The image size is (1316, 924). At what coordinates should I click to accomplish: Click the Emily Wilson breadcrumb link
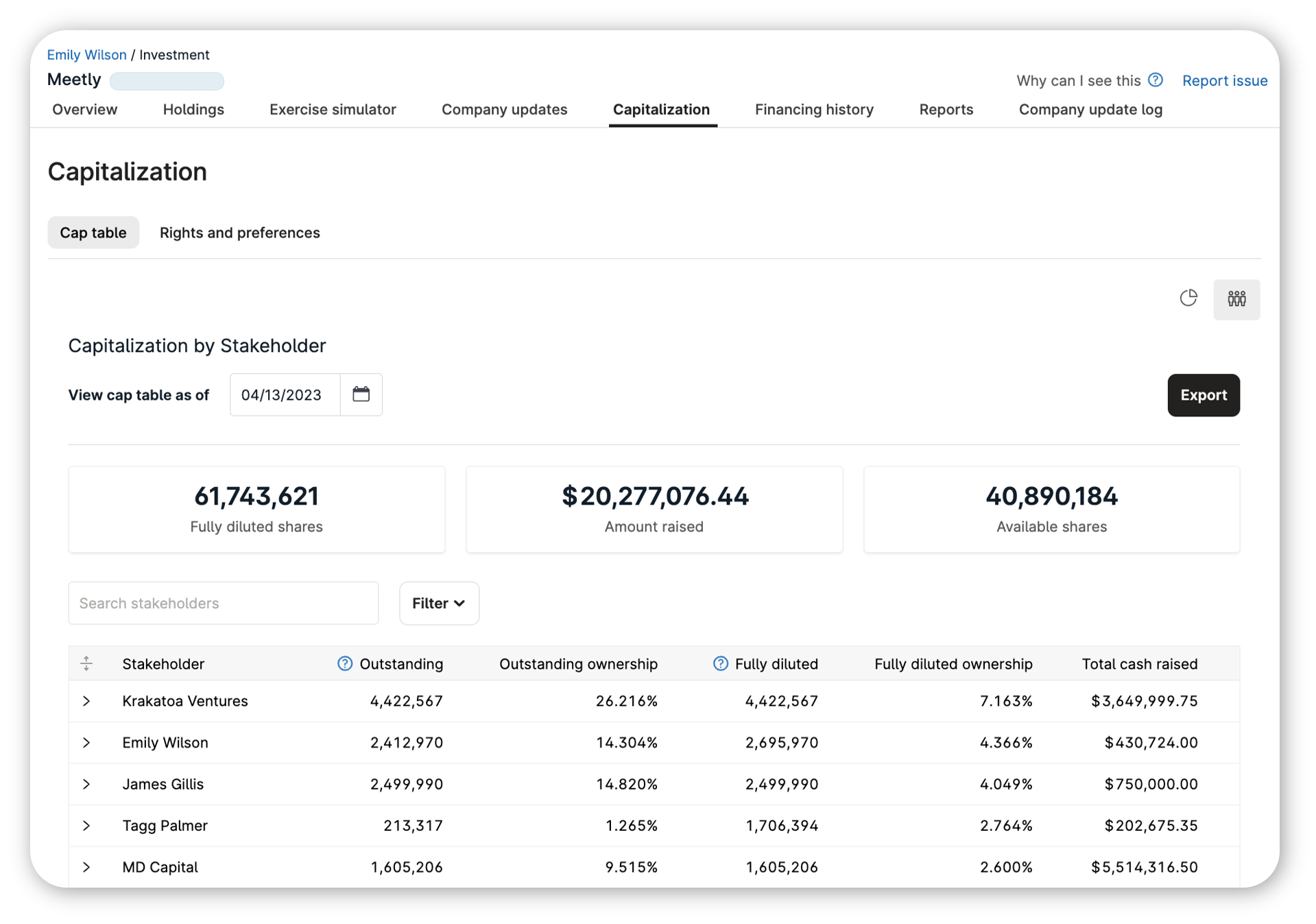[x=86, y=55]
